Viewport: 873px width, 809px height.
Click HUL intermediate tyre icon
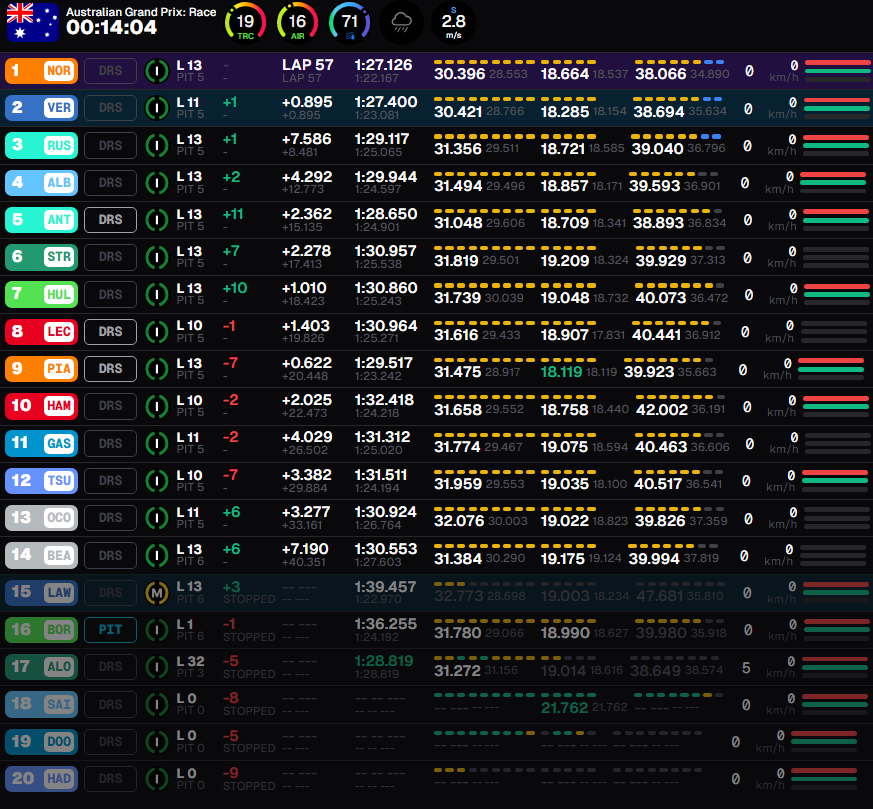(156, 294)
